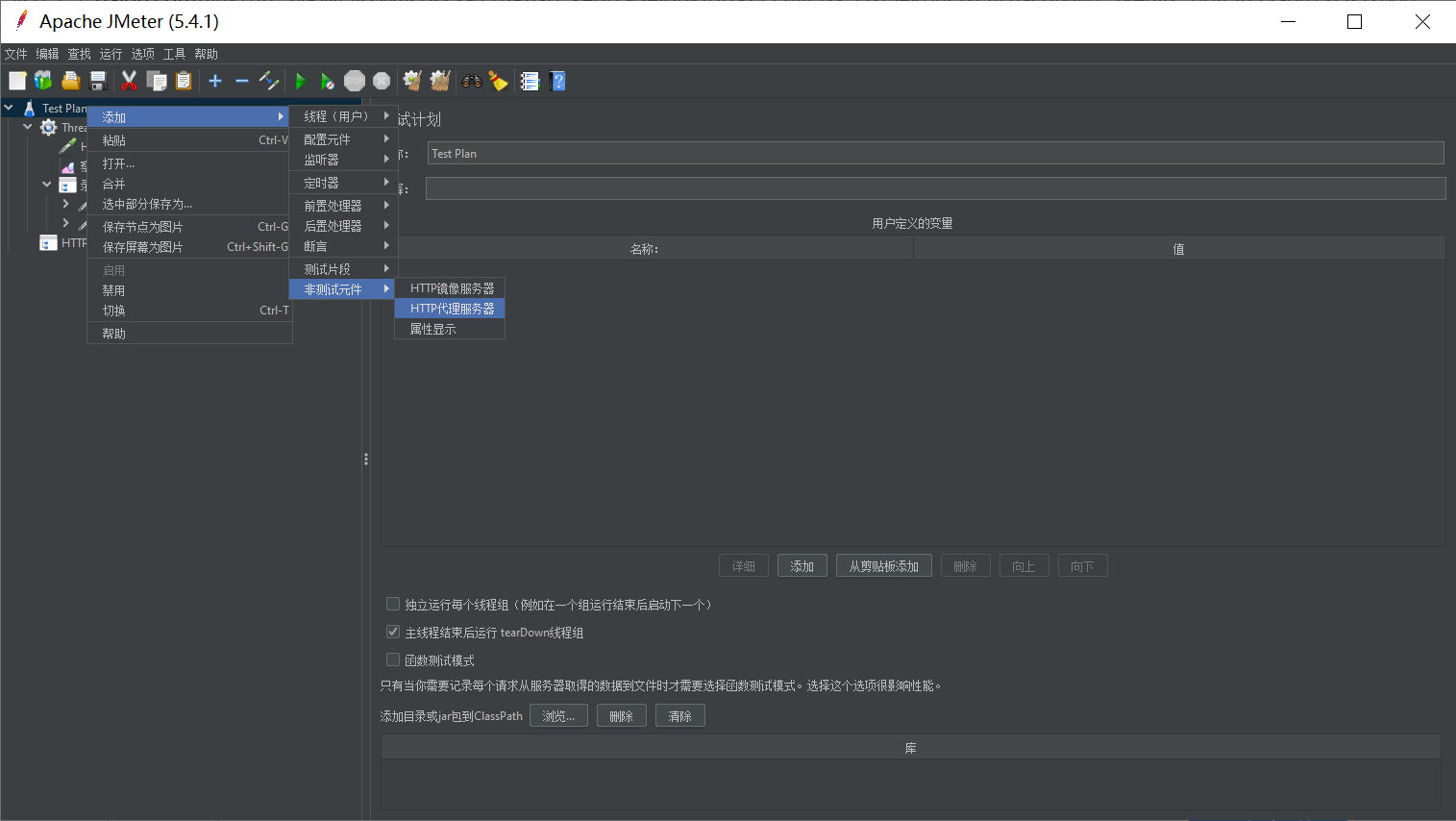Choose HTTP代理服务器 menu entry

click(450, 309)
